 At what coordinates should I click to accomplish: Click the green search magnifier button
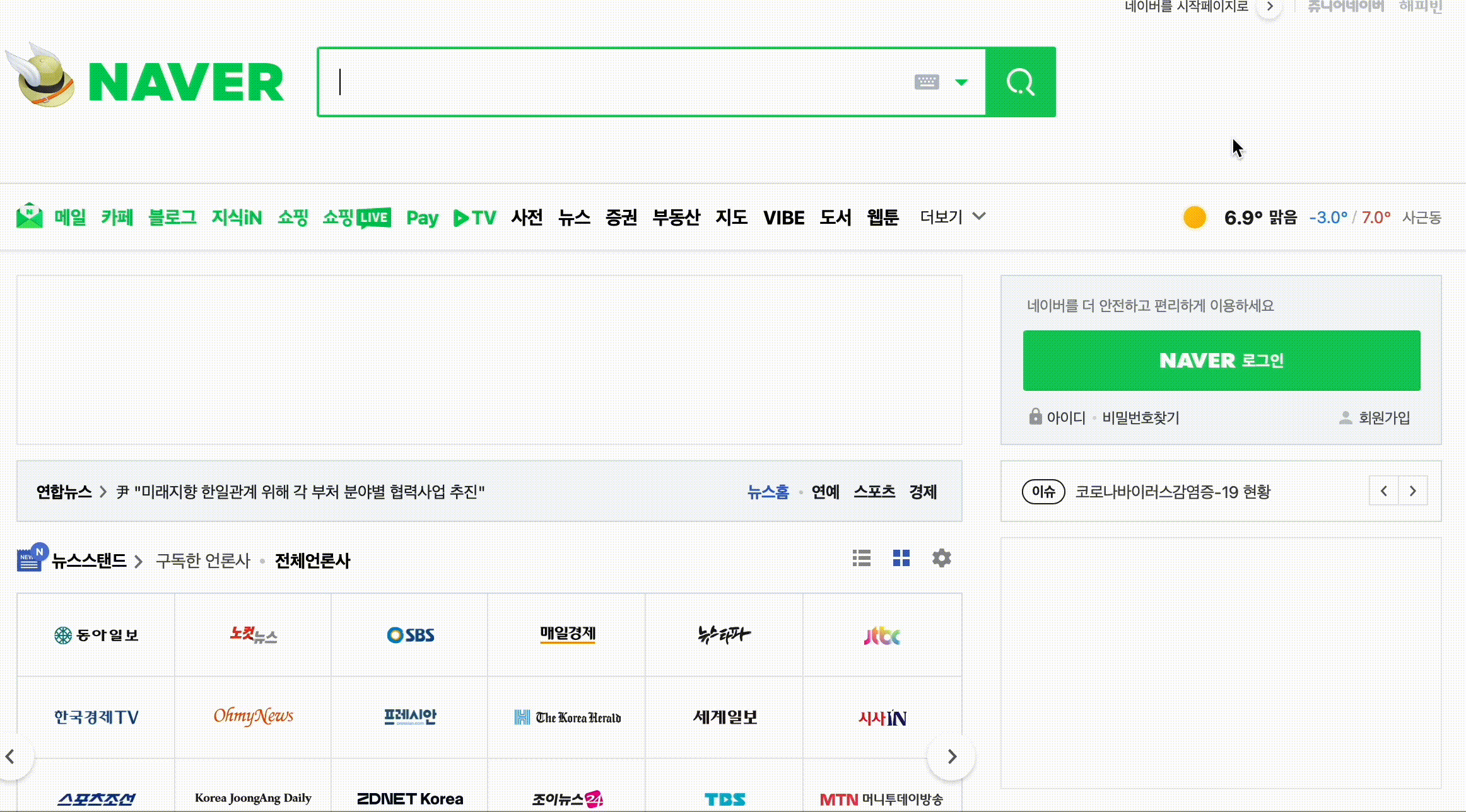click(x=1020, y=82)
